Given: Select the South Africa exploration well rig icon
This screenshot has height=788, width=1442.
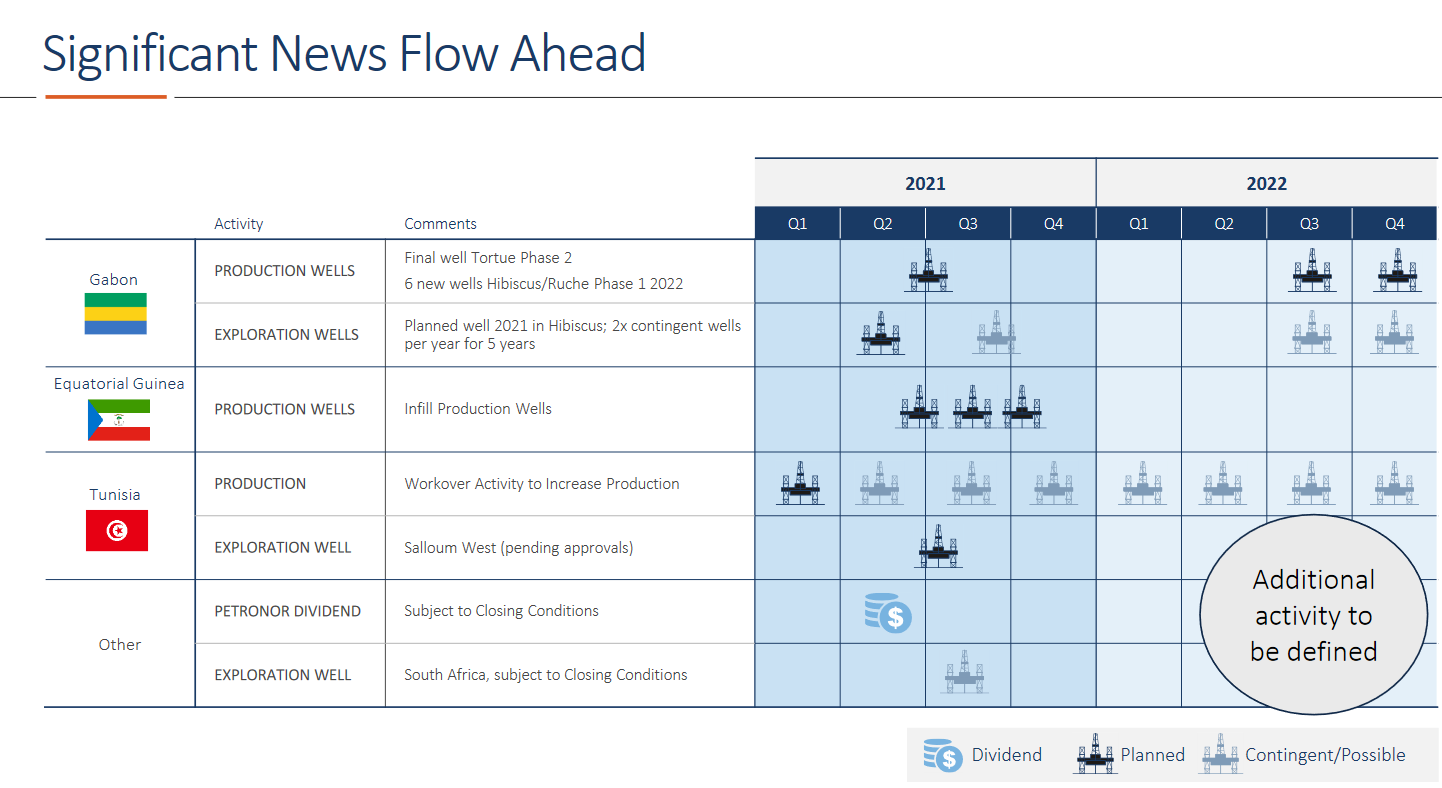Looking at the screenshot, I should coord(965,672).
